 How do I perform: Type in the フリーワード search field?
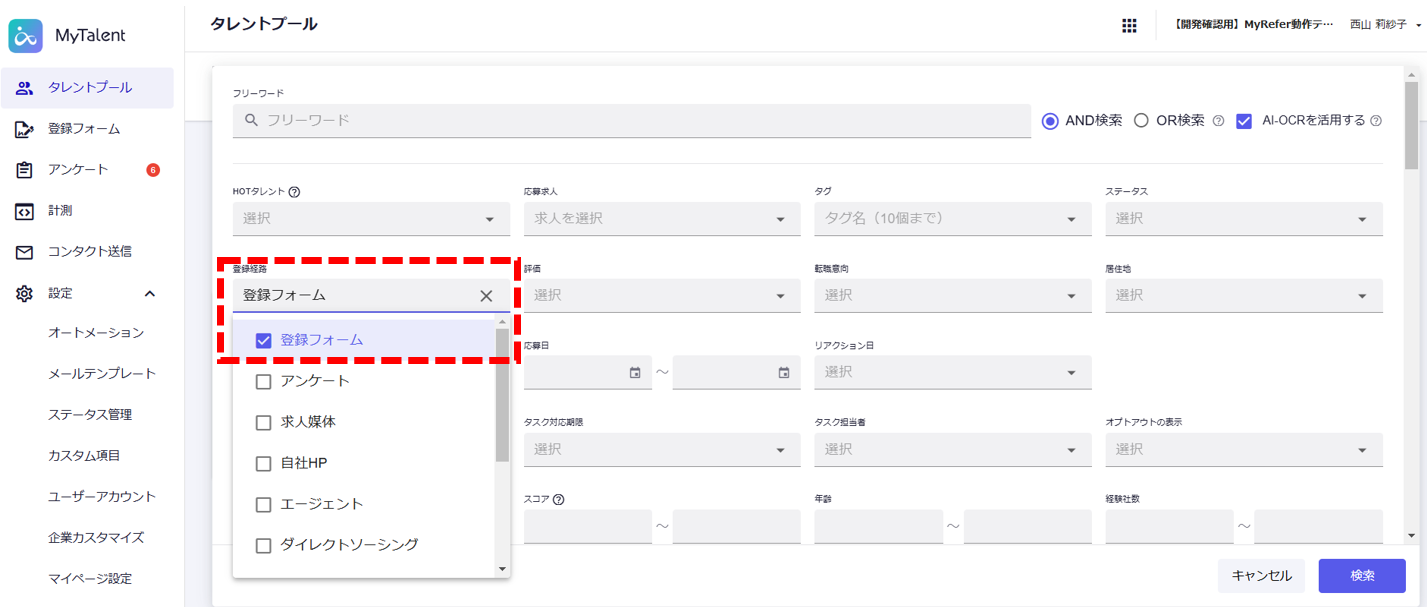tap(640, 120)
